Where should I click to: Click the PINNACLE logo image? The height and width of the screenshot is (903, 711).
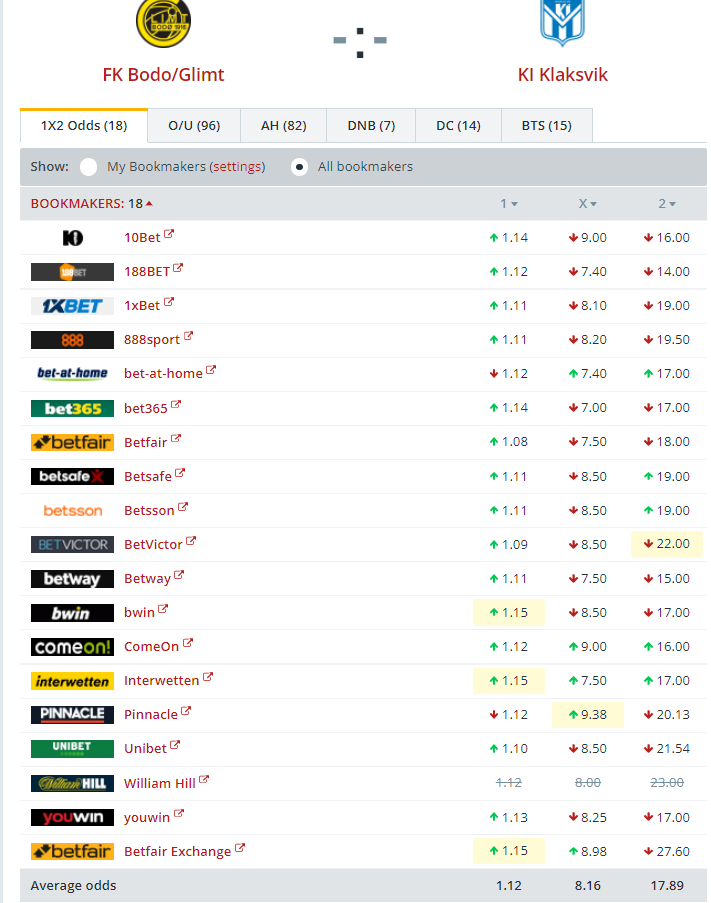pyautogui.click(x=73, y=715)
